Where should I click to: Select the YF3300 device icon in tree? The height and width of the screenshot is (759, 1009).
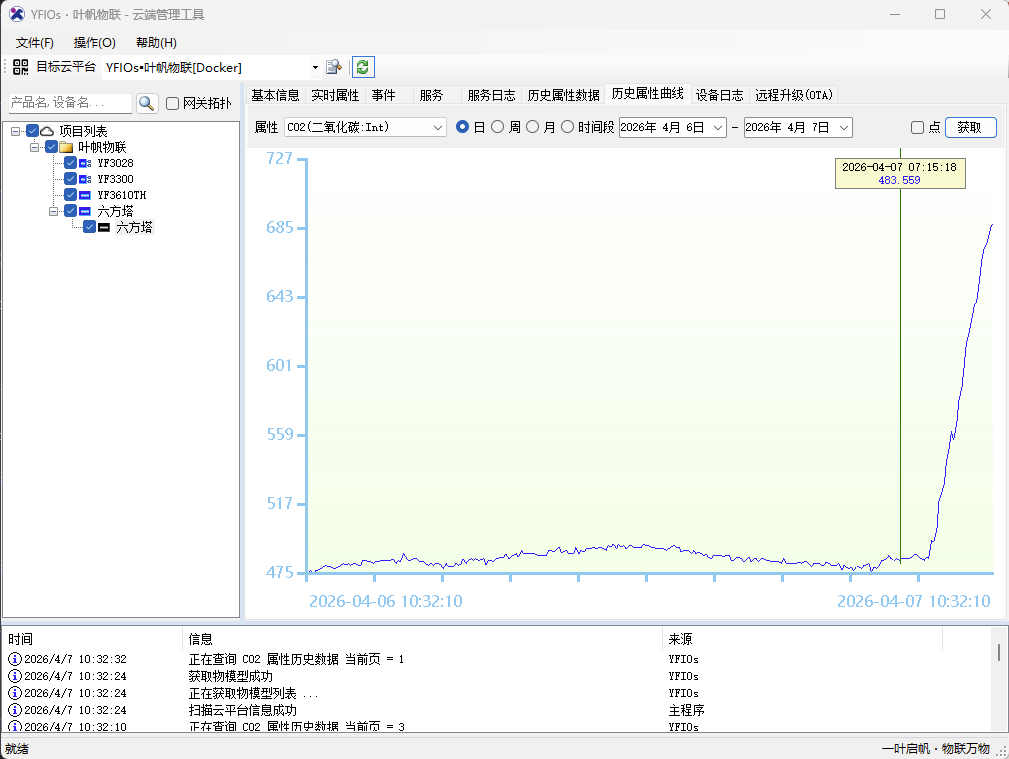pos(85,179)
